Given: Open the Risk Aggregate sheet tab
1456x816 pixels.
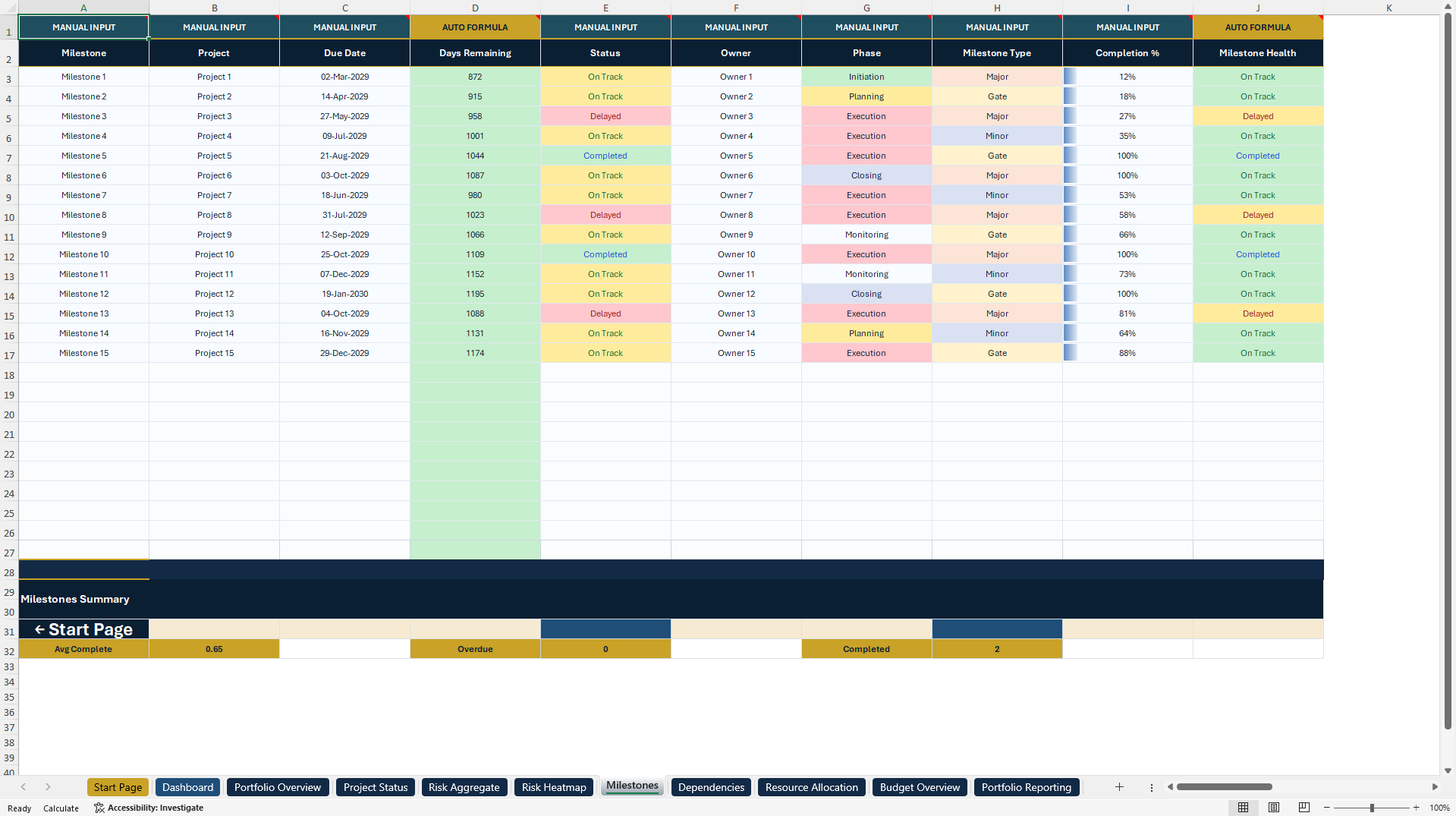Looking at the screenshot, I should [464, 787].
